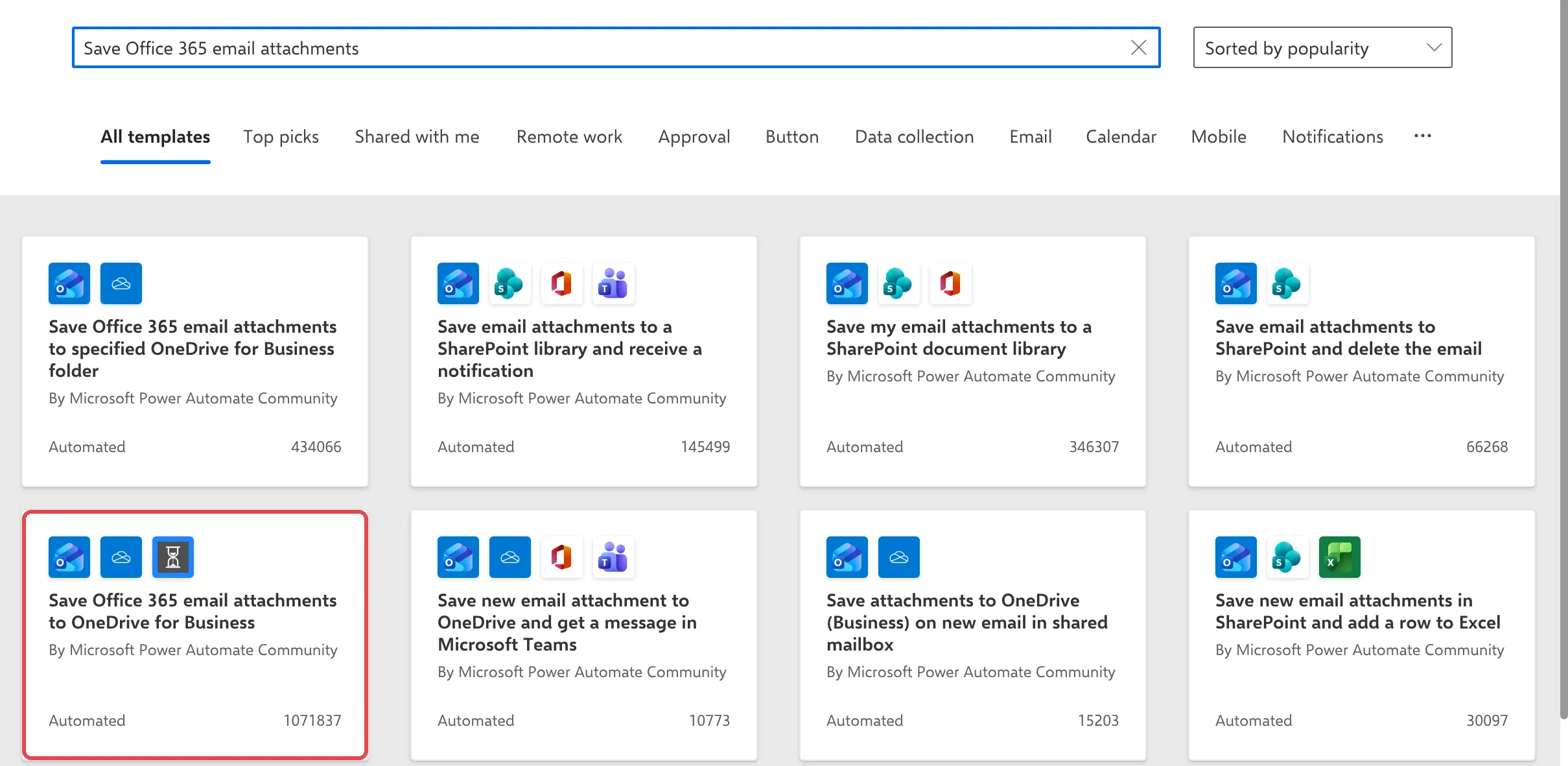Click Outlook icon on OneDrive for Business card

tap(69, 557)
